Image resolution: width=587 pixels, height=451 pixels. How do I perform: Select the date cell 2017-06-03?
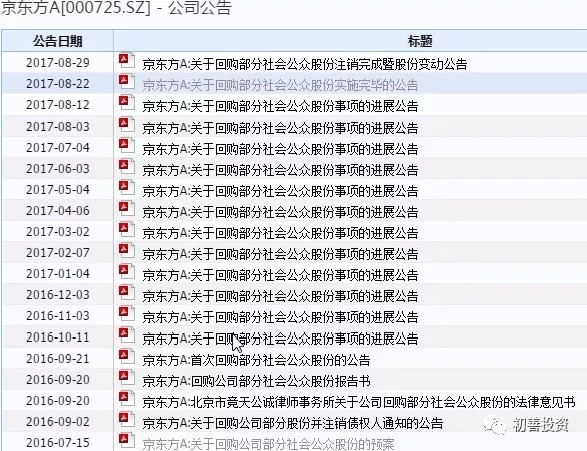(58, 168)
